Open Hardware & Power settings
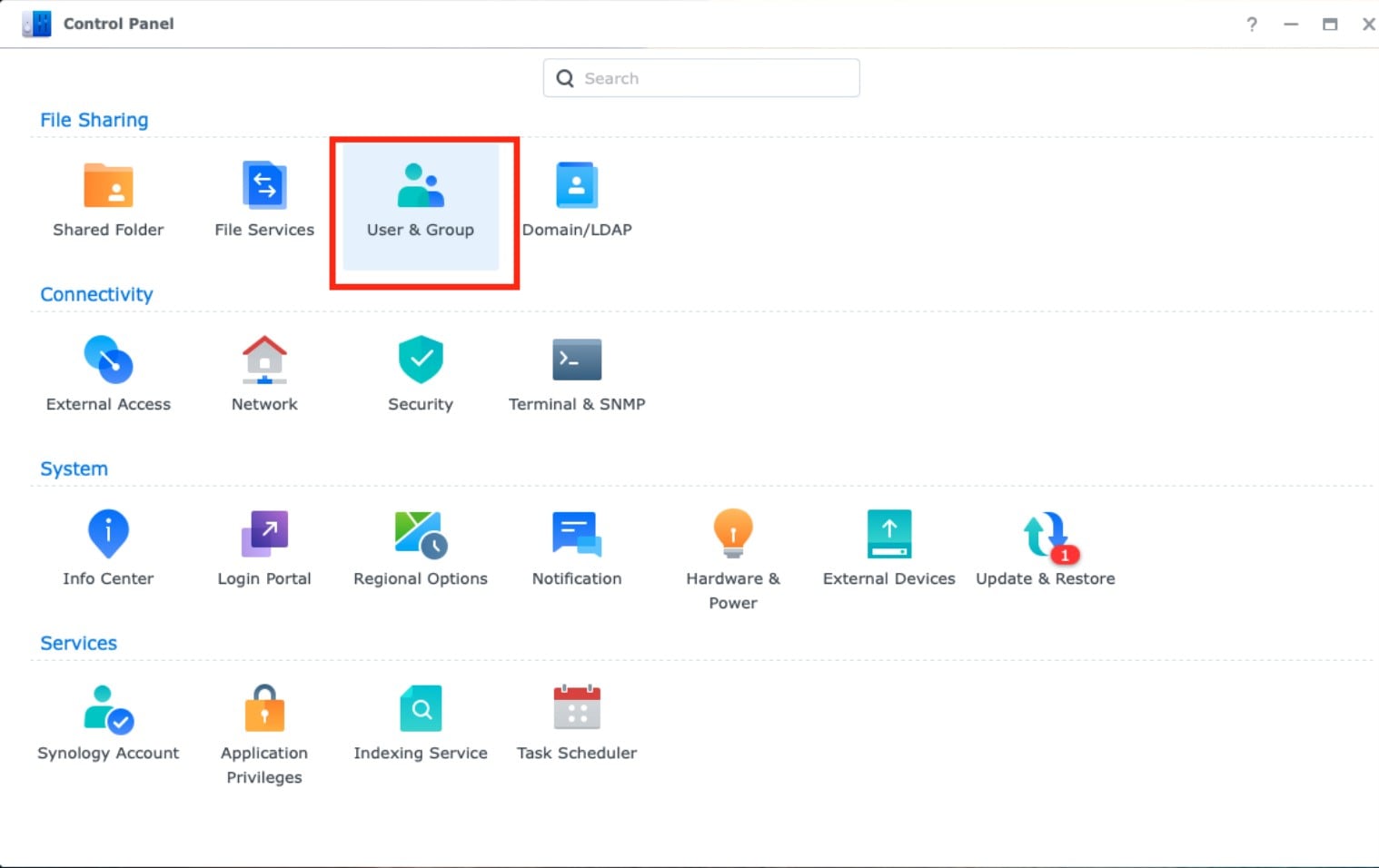1379x868 pixels. tap(733, 535)
